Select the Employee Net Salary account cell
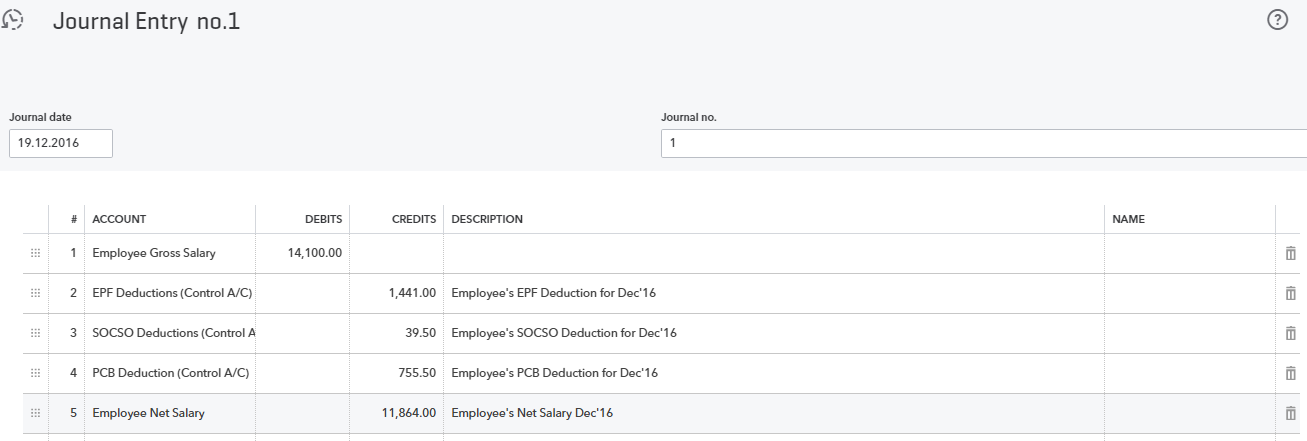 coord(170,413)
